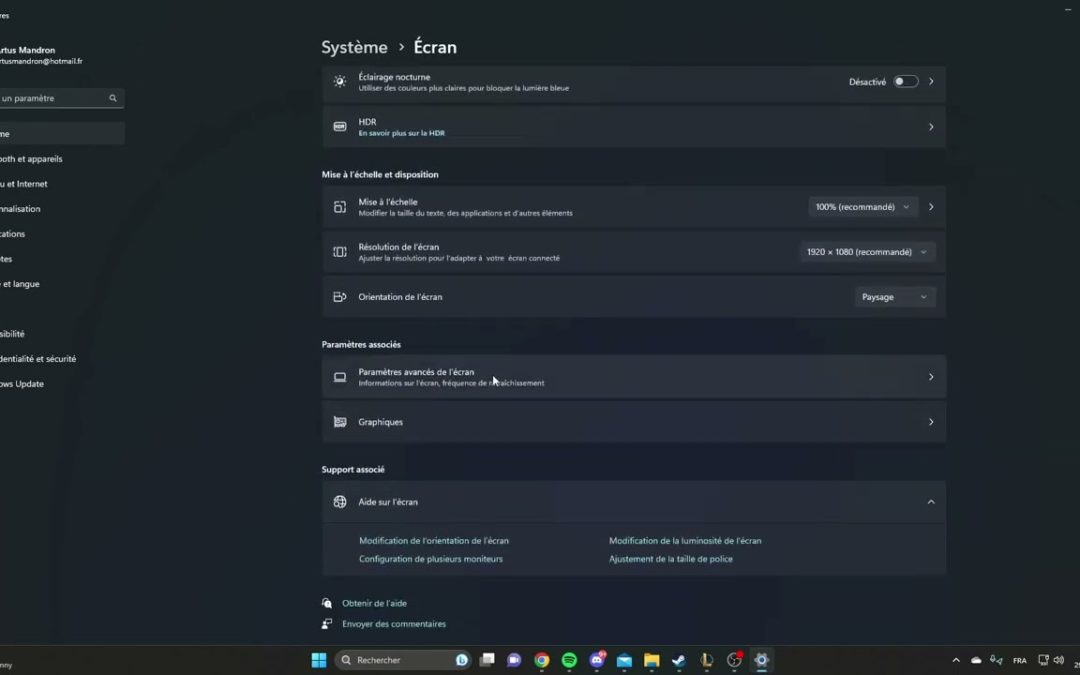Viewport: 1080px width, 675px height.
Task: Open the 1920 × 1080 resolution dropdown
Action: (x=867, y=252)
